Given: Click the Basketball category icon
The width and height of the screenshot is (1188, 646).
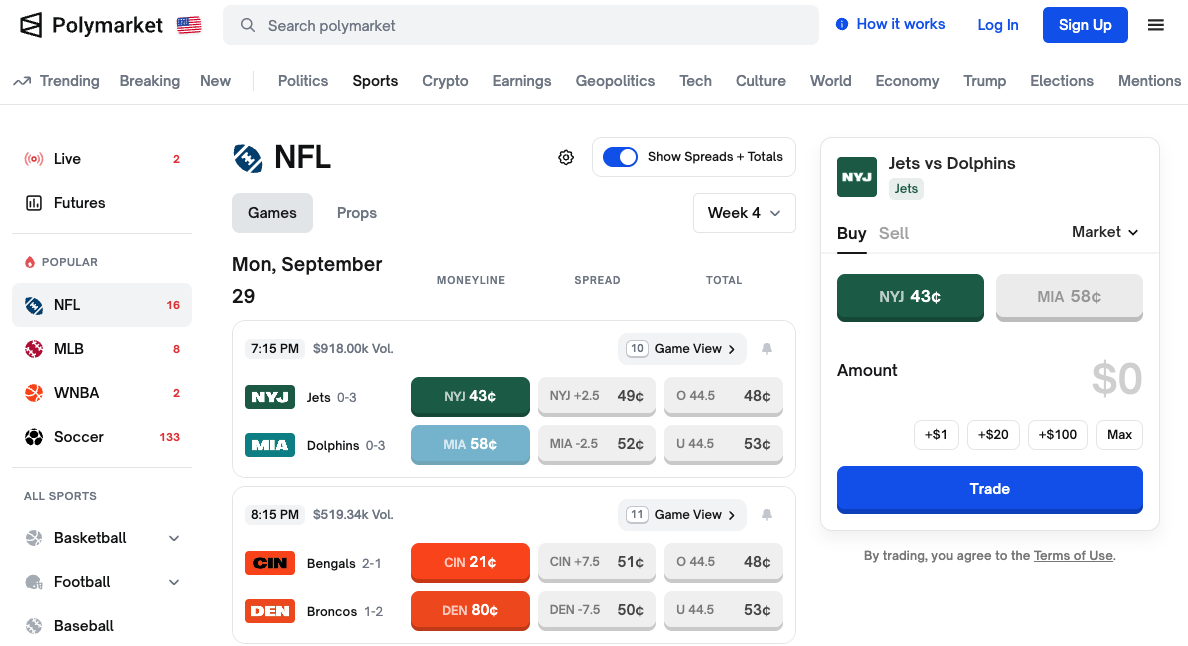Looking at the screenshot, I should point(33,538).
